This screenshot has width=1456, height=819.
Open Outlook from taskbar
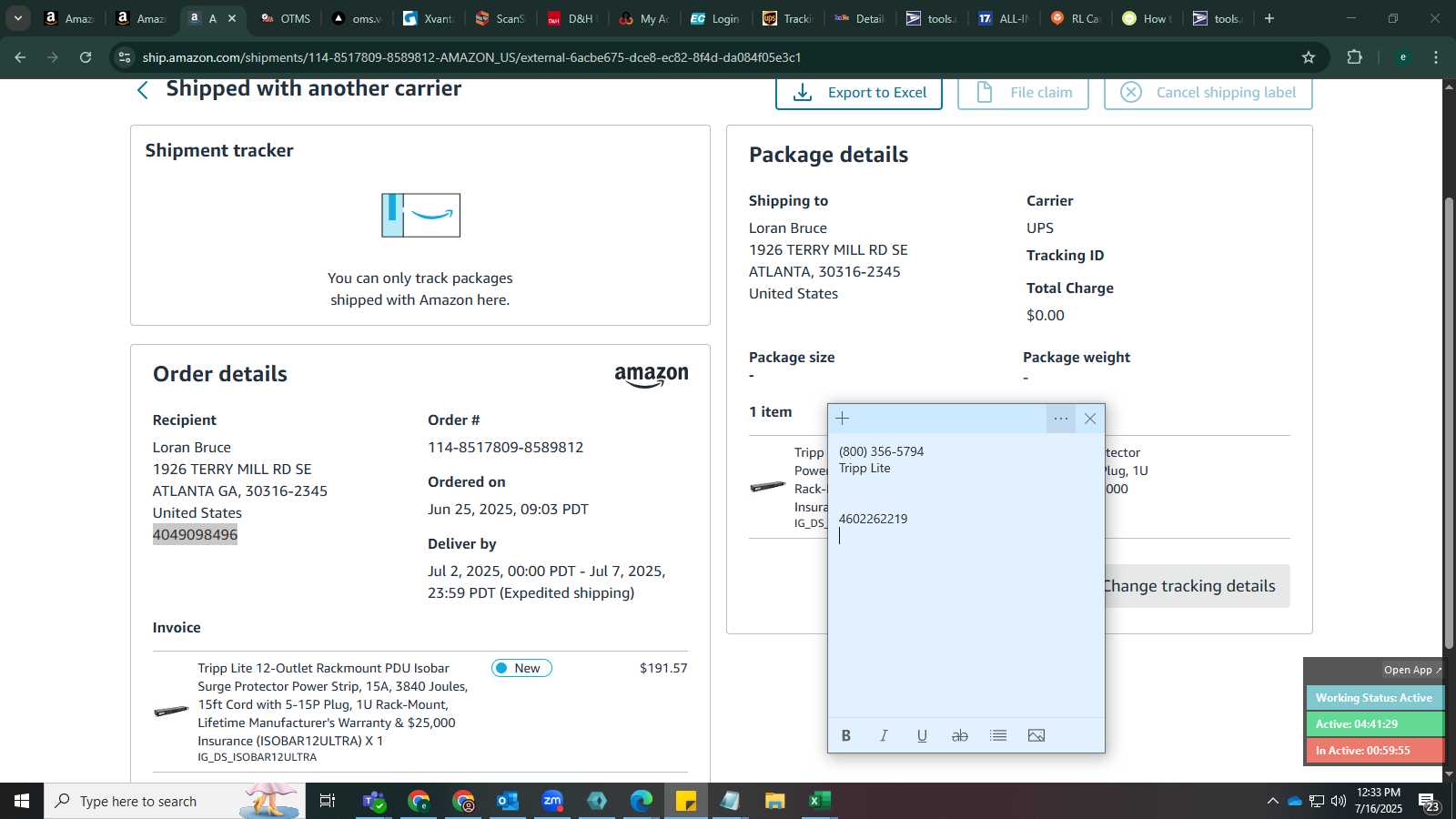point(508,801)
